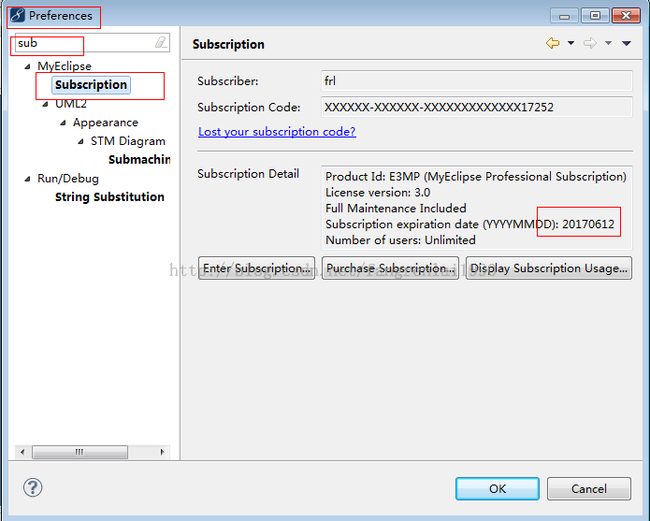Confirm with OK button
The width and height of the screenshot is (650, 521).
[497, 489]
